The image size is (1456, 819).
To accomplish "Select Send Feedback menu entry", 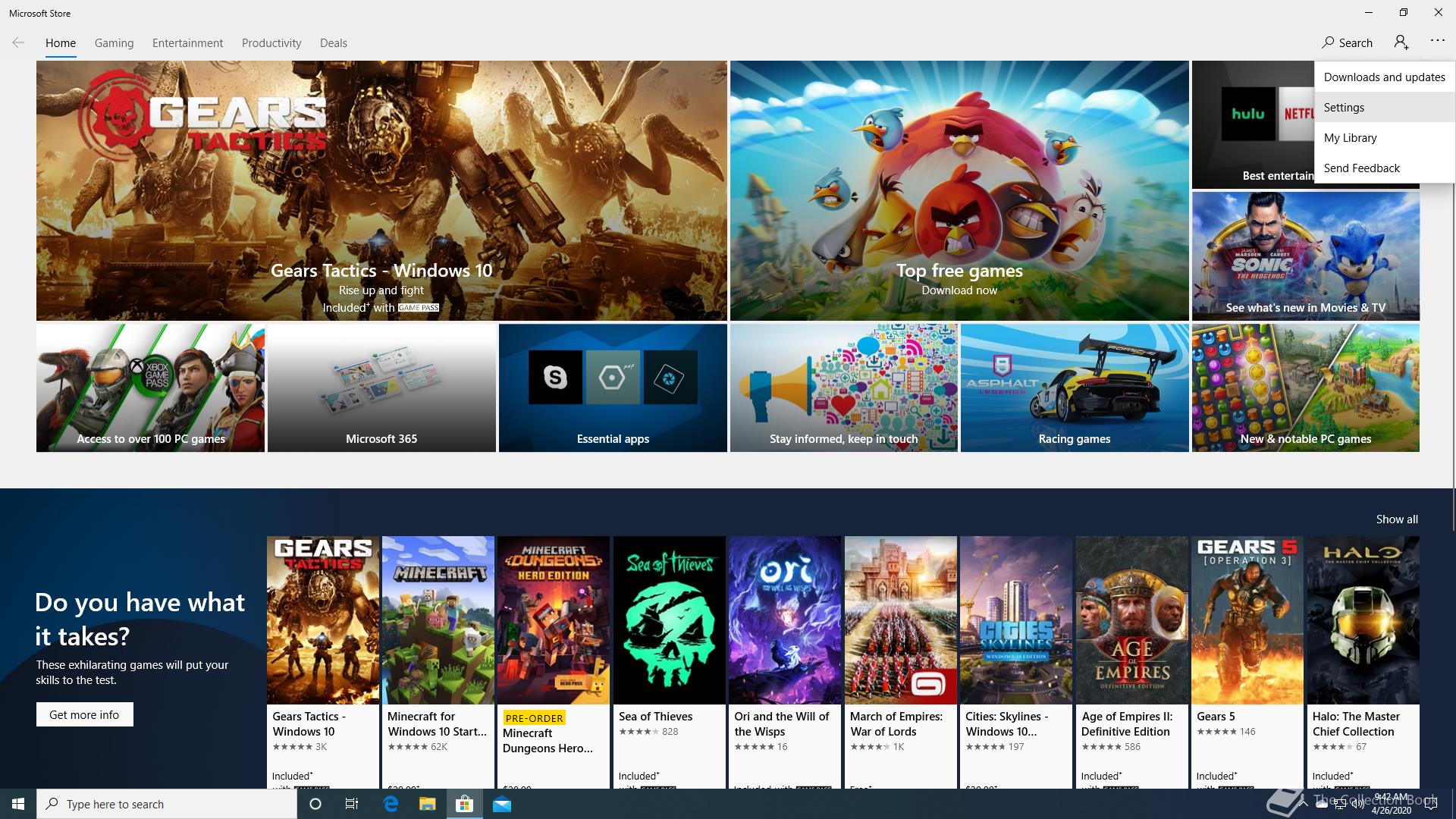I will 1385,168.
